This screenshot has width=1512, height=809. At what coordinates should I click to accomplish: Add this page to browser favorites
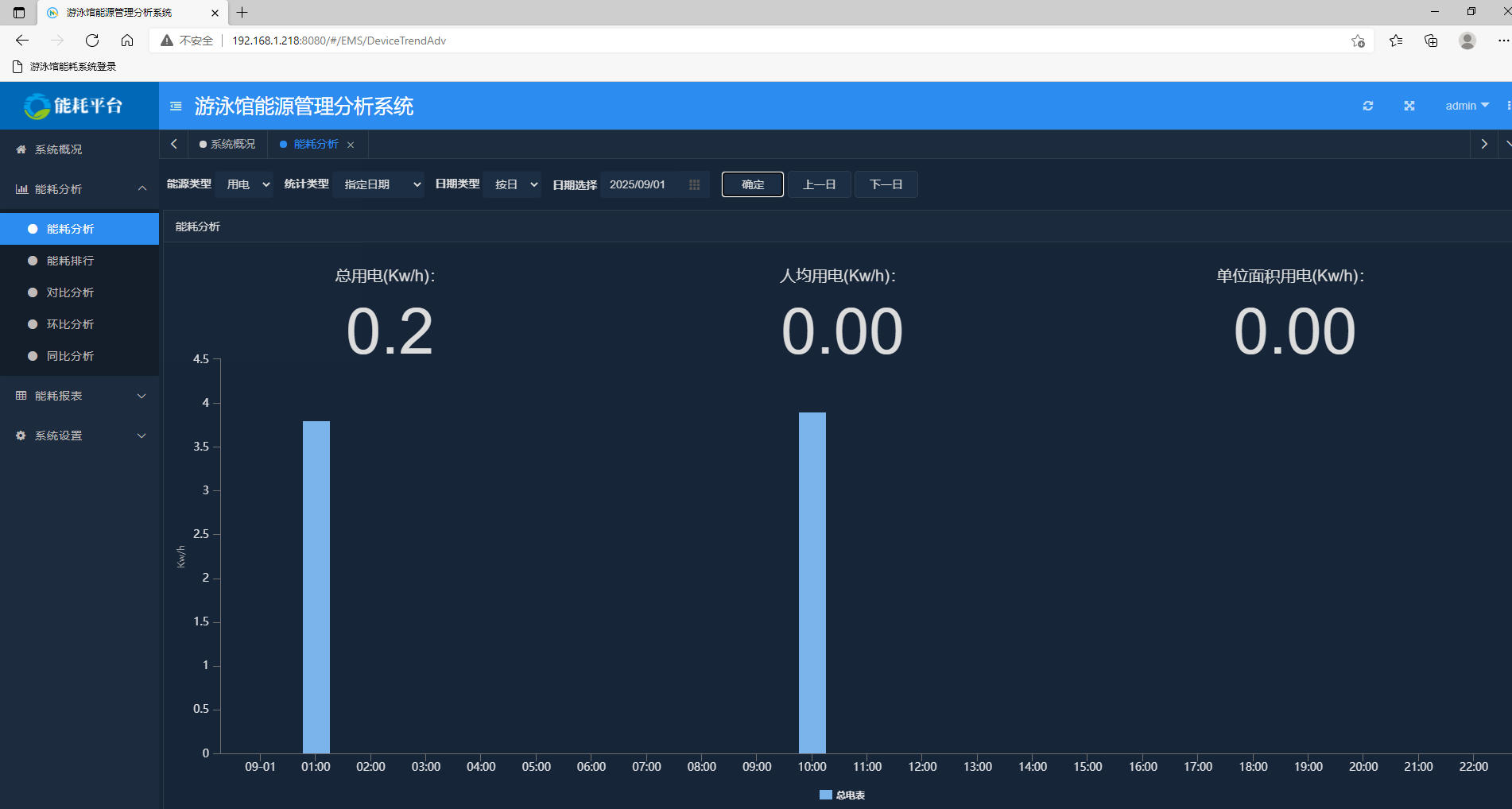pos(1358,41)
